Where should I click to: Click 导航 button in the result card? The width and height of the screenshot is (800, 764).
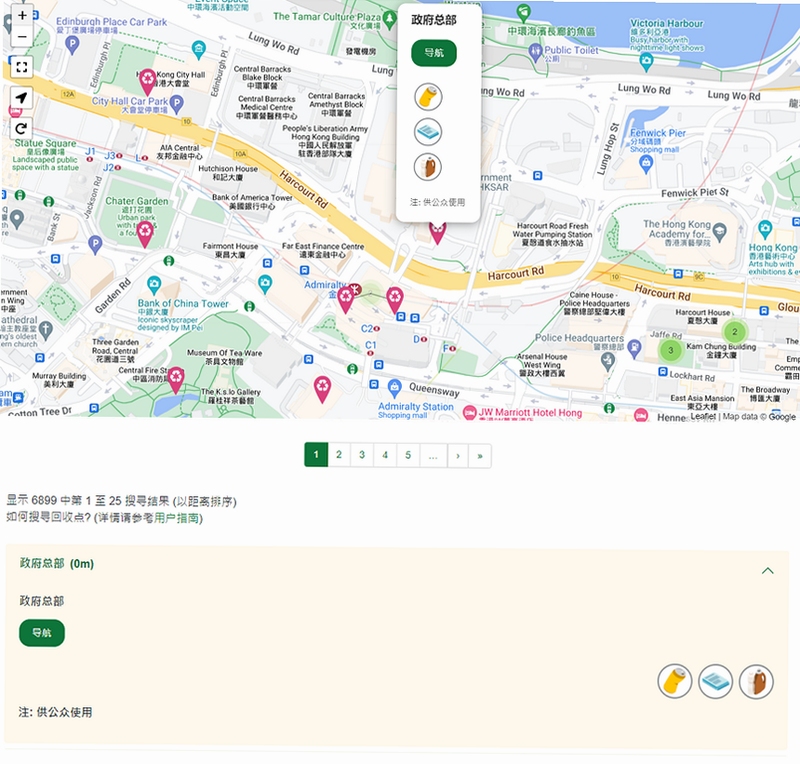(42, 633)
